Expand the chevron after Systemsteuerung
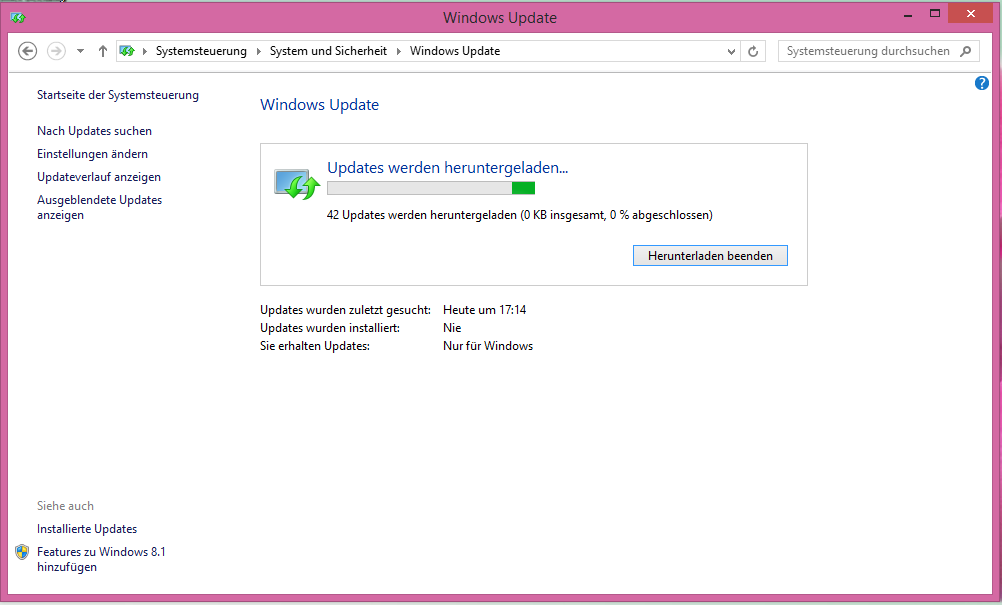The width and height of the screenshot is (1002, 605). coord(259,51)
